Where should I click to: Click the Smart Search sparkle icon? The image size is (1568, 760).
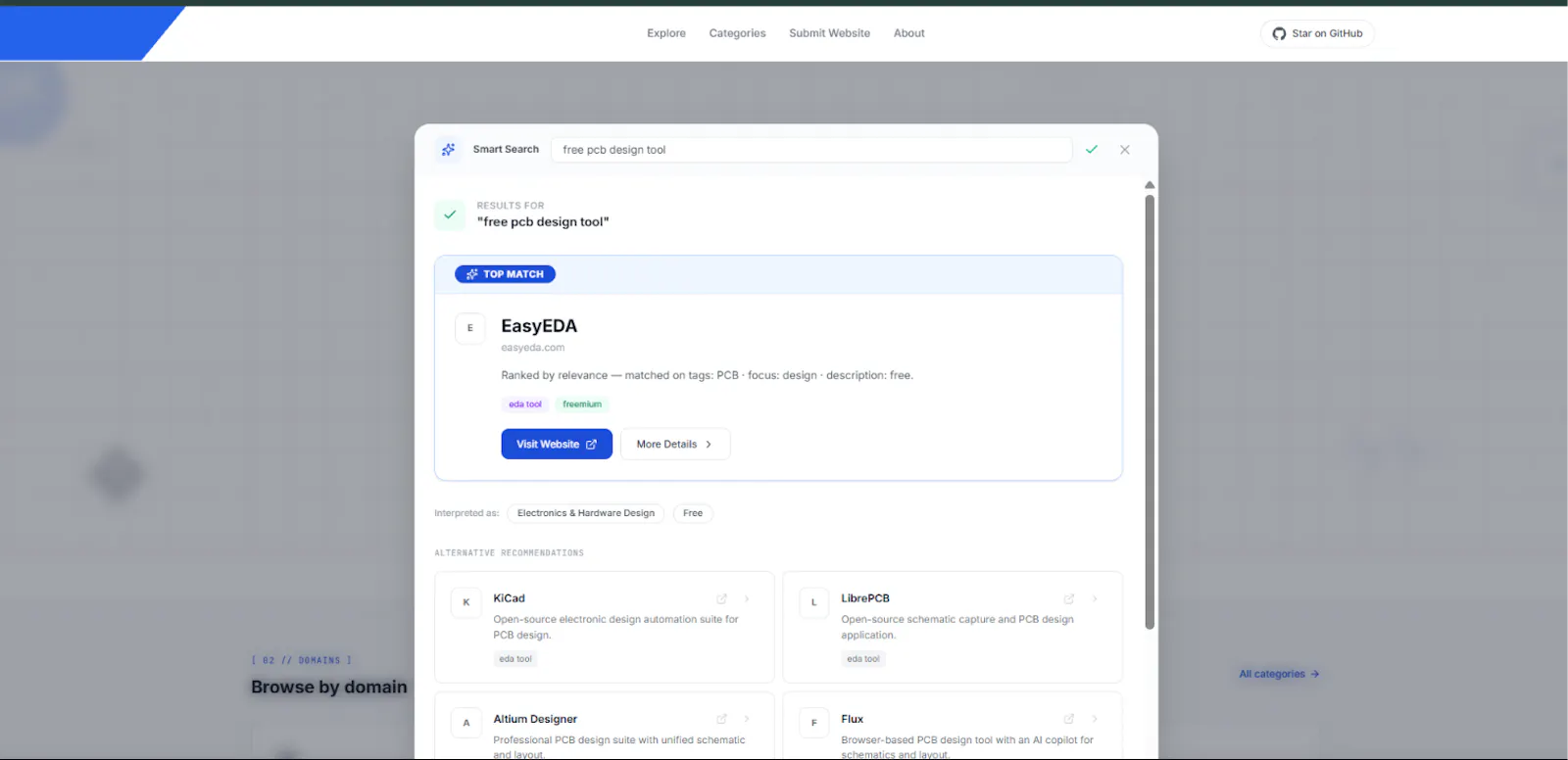pyautogui.click(x=448, y=150)
